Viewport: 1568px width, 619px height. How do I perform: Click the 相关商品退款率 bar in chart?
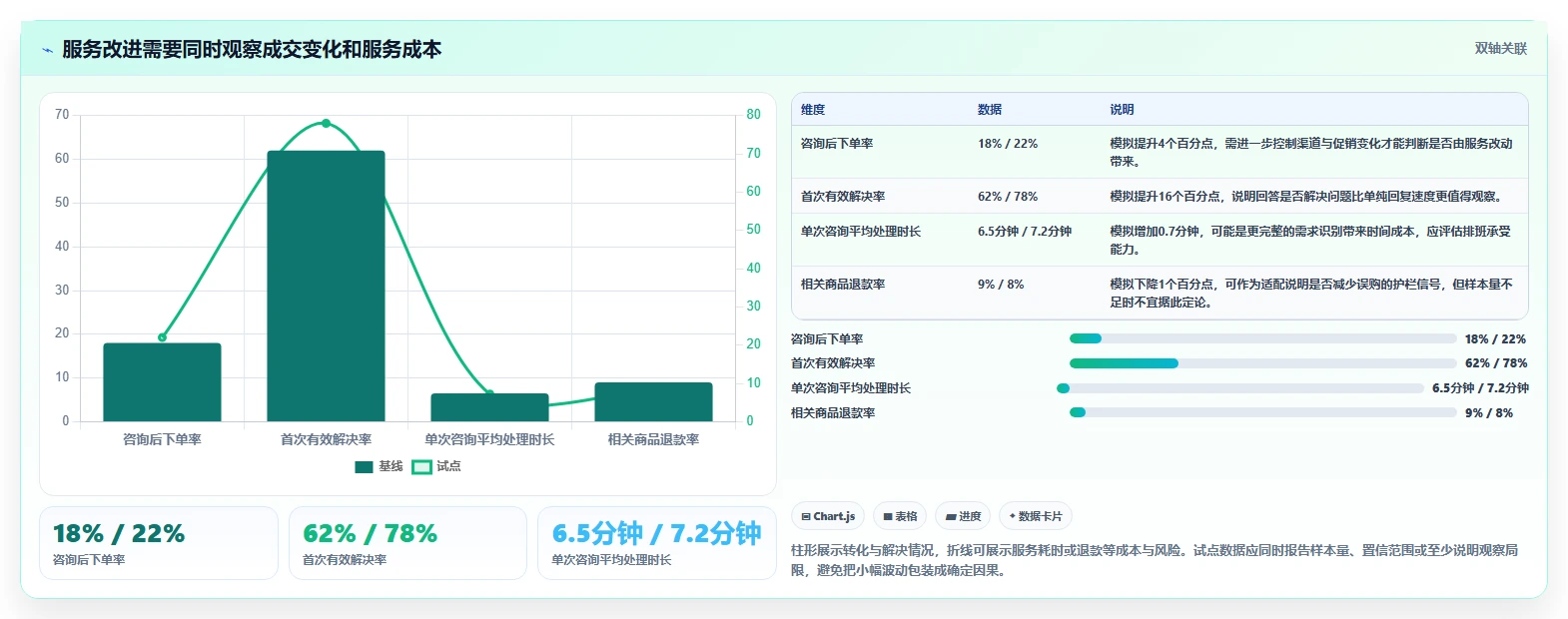point(653,401)
